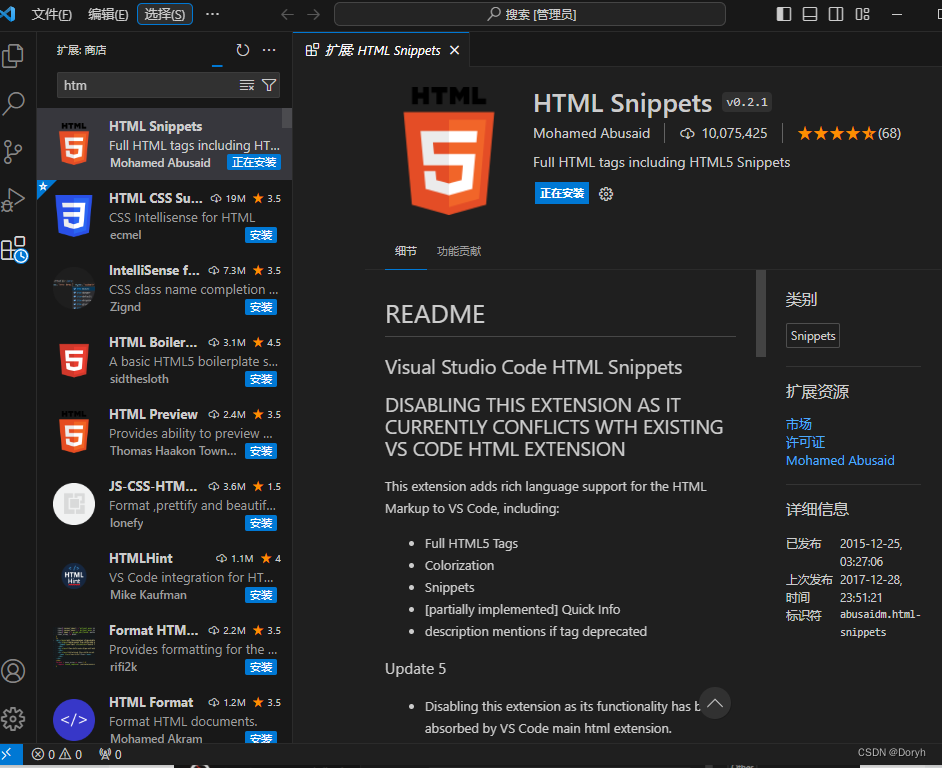This screenshot has width=942, height=768.
Task: Go back using the navigation arrow
Action: coord(288,14)
